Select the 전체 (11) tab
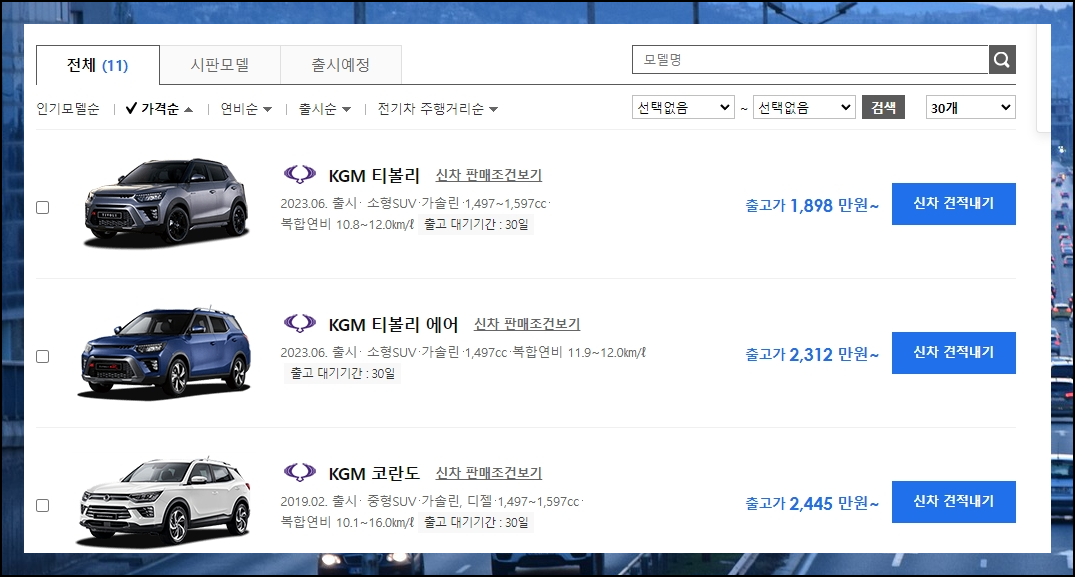Screen dimensions: 1075x577 [x=97, y=65]
